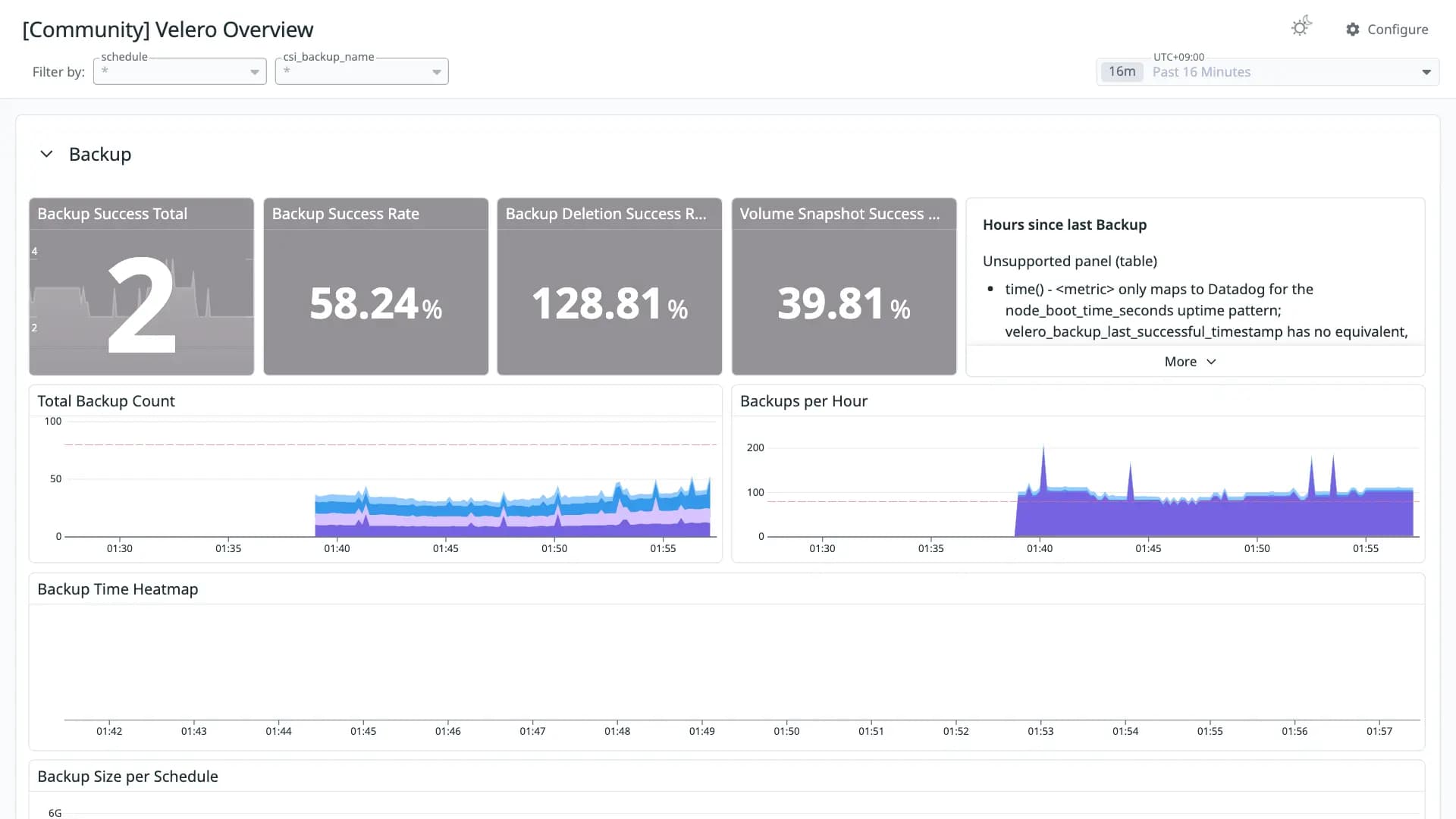This screenshot has height=819, width=1456.
Task: Click the Backups per Hour chart title
Action: click(x=804, y=401)
